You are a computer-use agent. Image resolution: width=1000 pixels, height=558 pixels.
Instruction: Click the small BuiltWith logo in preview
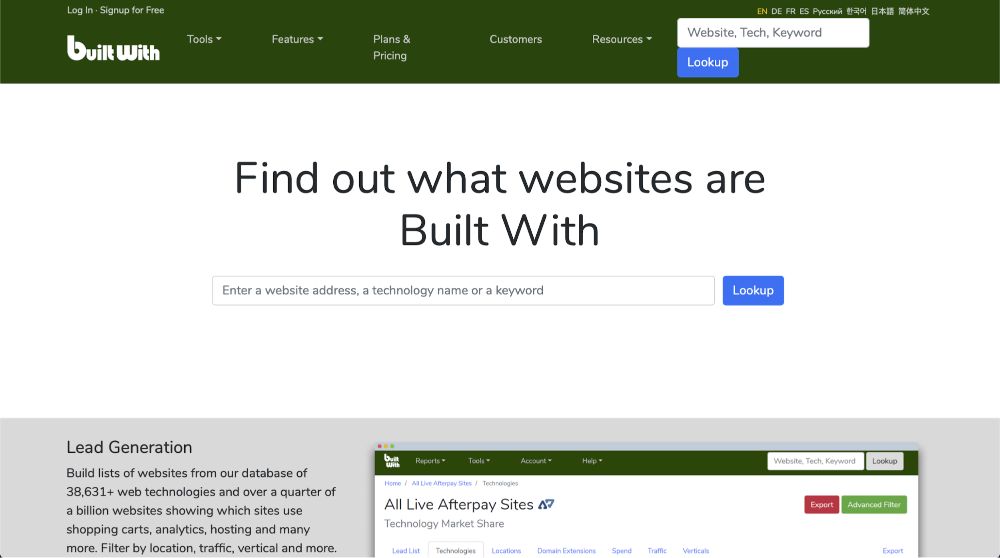(392, 460)
